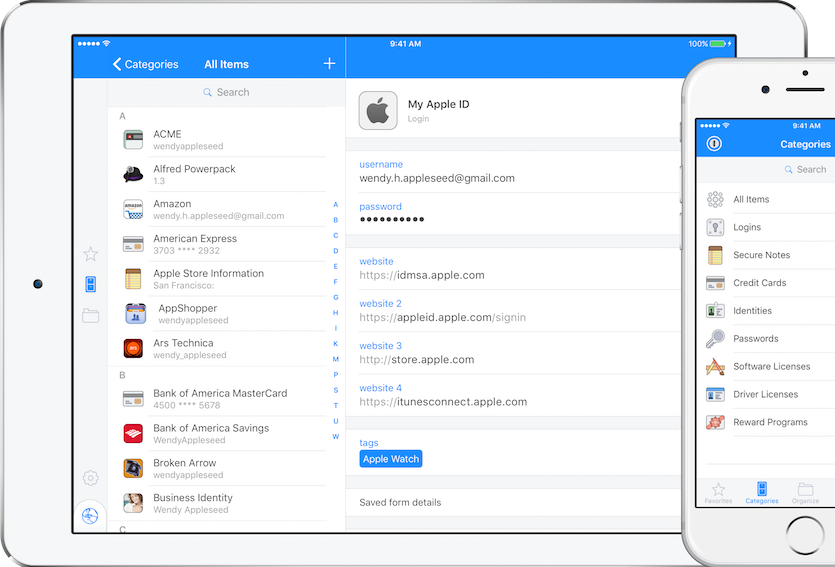Viewport: 835px width, 567px height.
Task: Open All Items category on iPhone
Action: point(767,199)
